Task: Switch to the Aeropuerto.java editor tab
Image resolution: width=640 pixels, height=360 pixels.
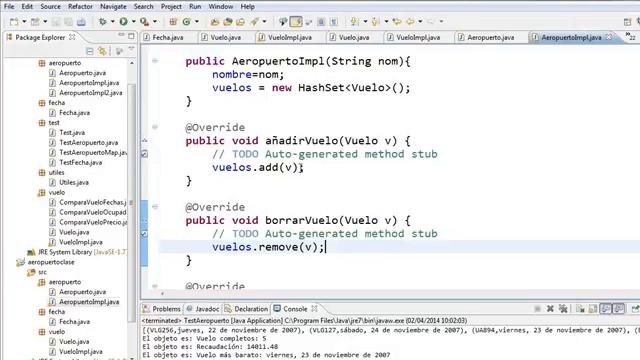Action: click(x=490, y=37)
